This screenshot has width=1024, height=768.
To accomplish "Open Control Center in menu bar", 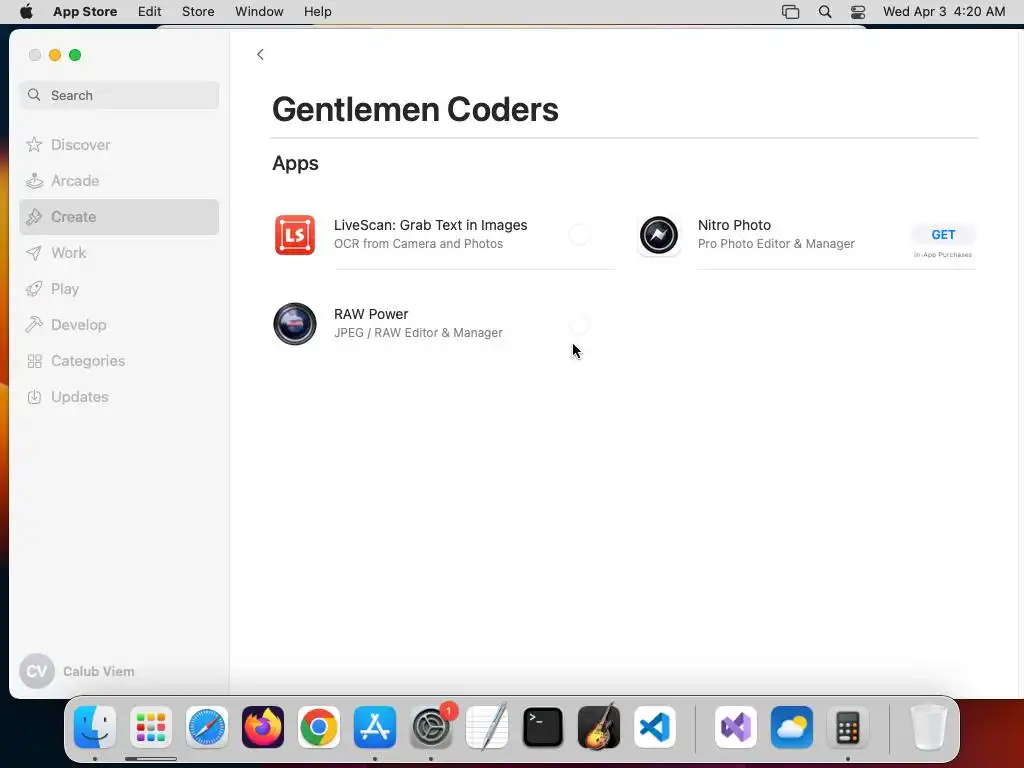I will pos(857,12).
